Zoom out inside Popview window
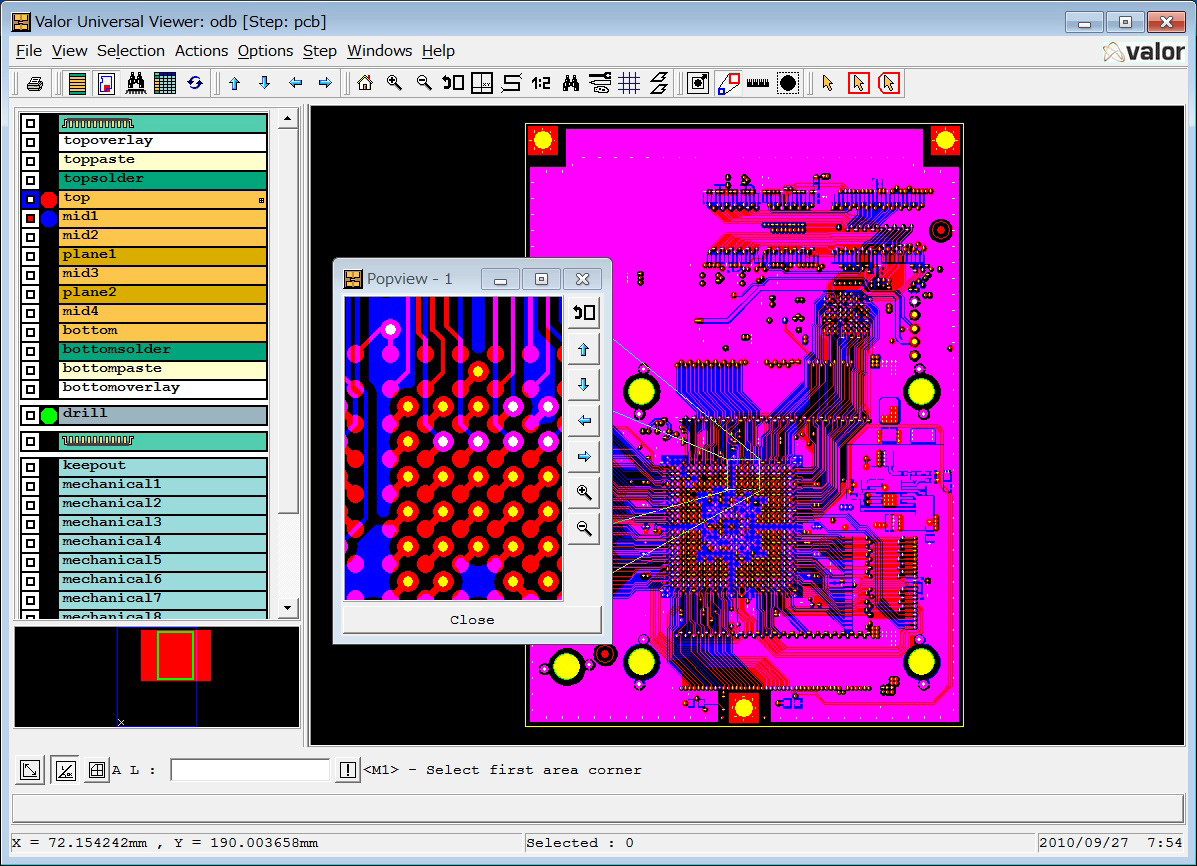 [584, 528]
